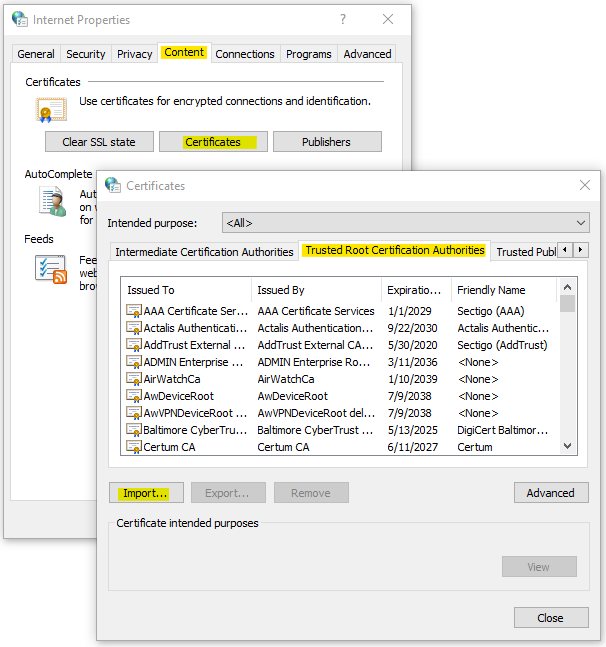Close the Certificates dialog with Close button

[550, 618]
